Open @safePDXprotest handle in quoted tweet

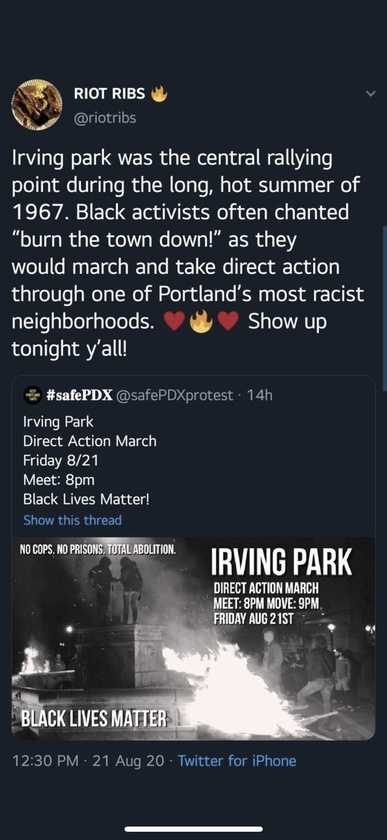pos(174,395)
